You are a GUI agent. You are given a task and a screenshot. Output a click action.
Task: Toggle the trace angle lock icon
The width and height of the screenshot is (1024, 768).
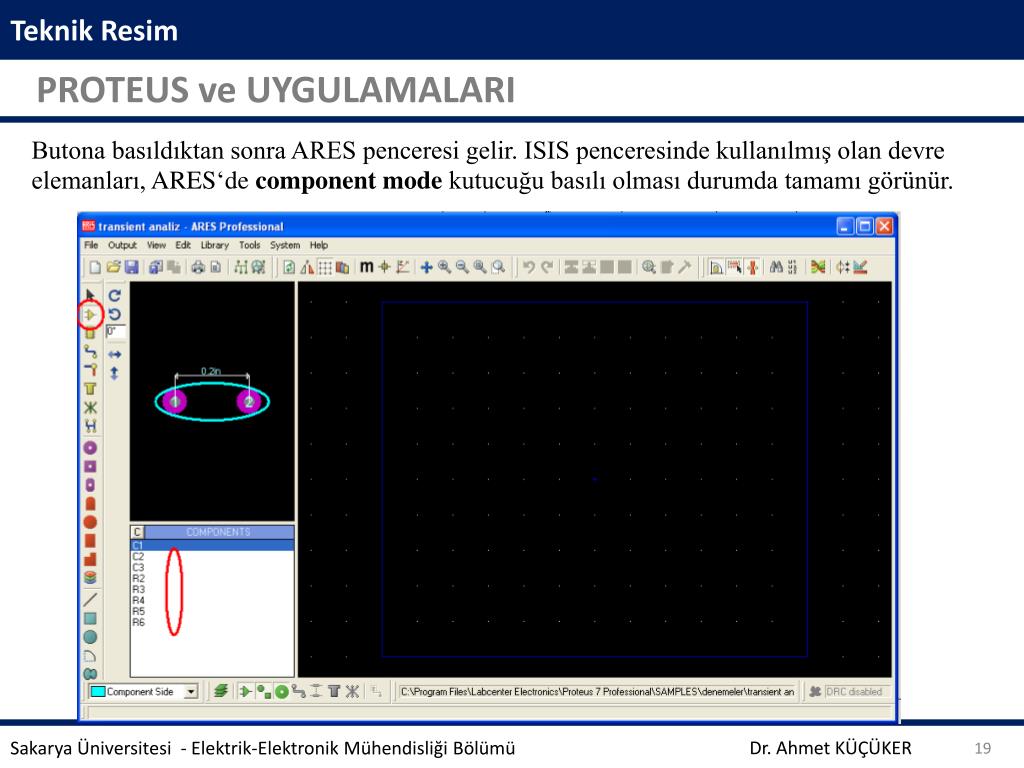716,267
